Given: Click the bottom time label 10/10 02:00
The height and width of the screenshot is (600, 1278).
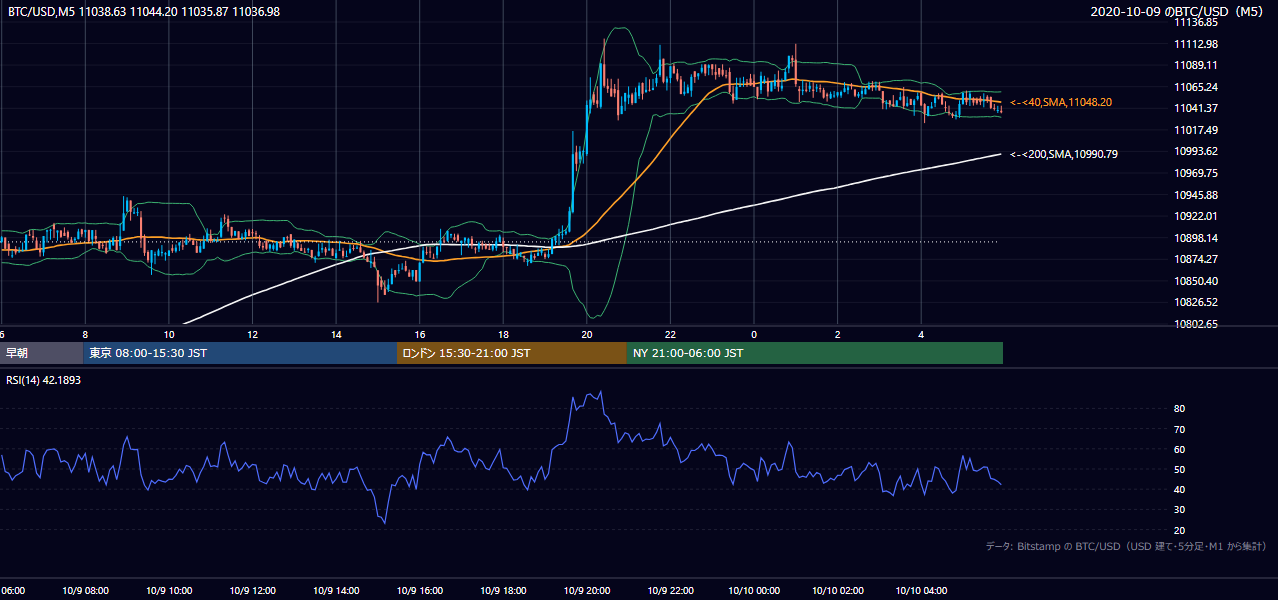Looking at the screenshot, I should click(838, 591).
